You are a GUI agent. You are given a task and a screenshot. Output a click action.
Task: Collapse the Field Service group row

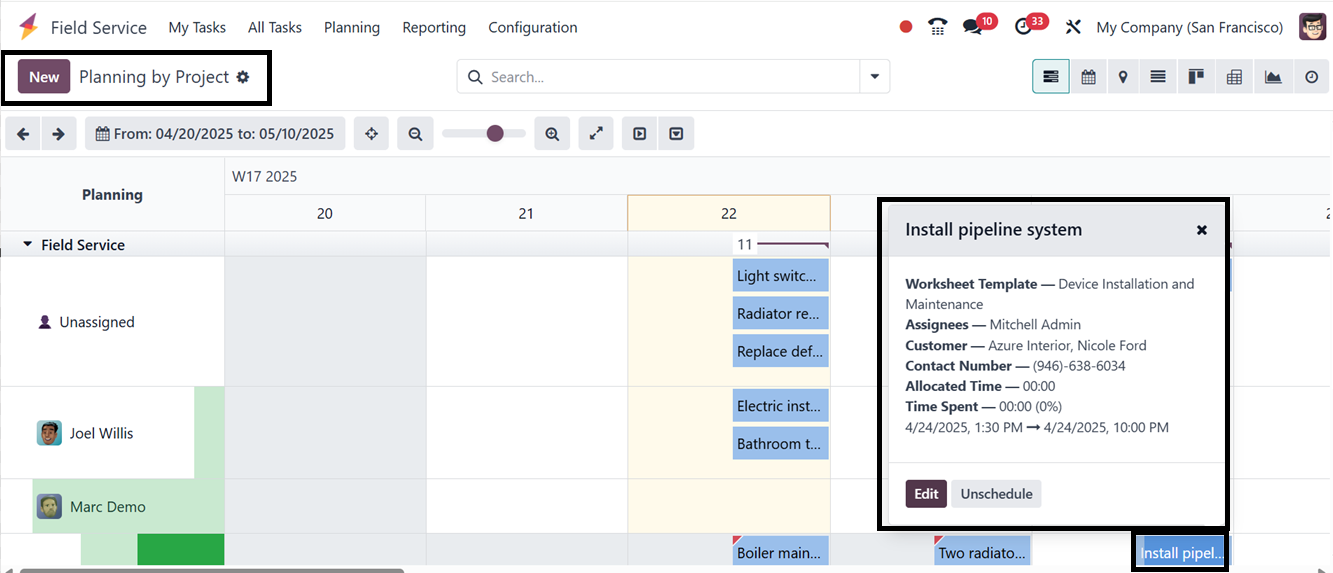coord(28,244)
